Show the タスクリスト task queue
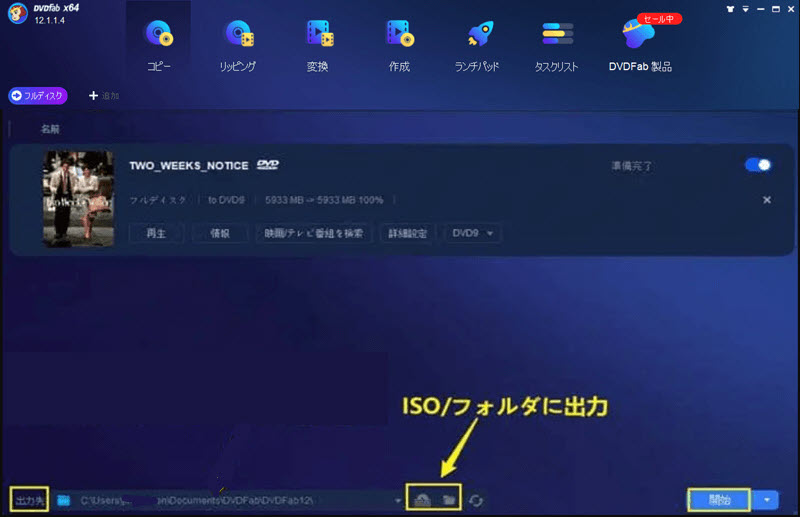Image resolution: width=800 pixels, height=517 pixels. pos(557,43)
